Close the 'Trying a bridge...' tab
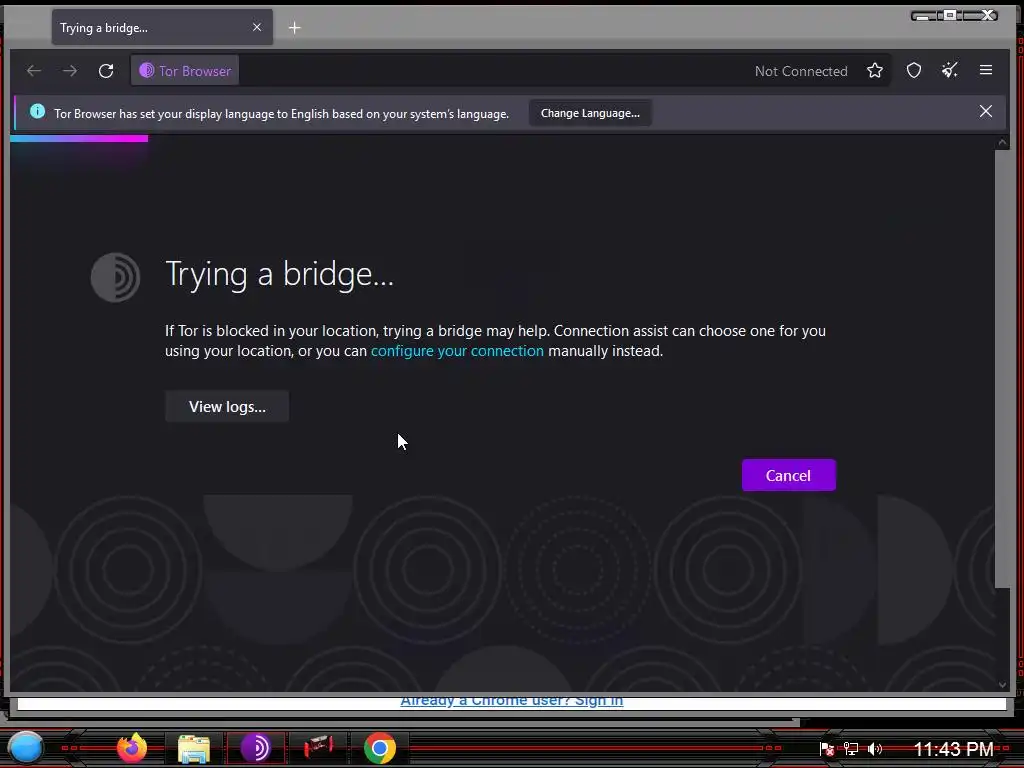 click(x=257, y=27)
